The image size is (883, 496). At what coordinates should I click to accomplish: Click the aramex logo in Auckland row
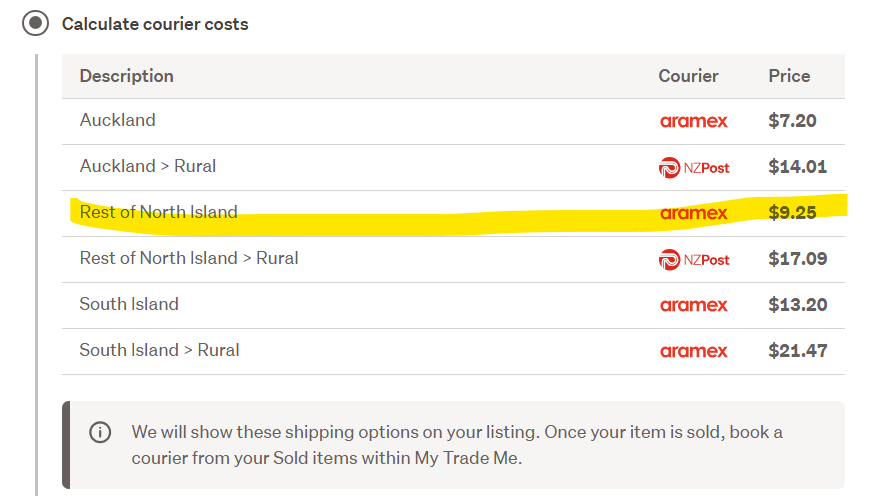tap(693, 121)
